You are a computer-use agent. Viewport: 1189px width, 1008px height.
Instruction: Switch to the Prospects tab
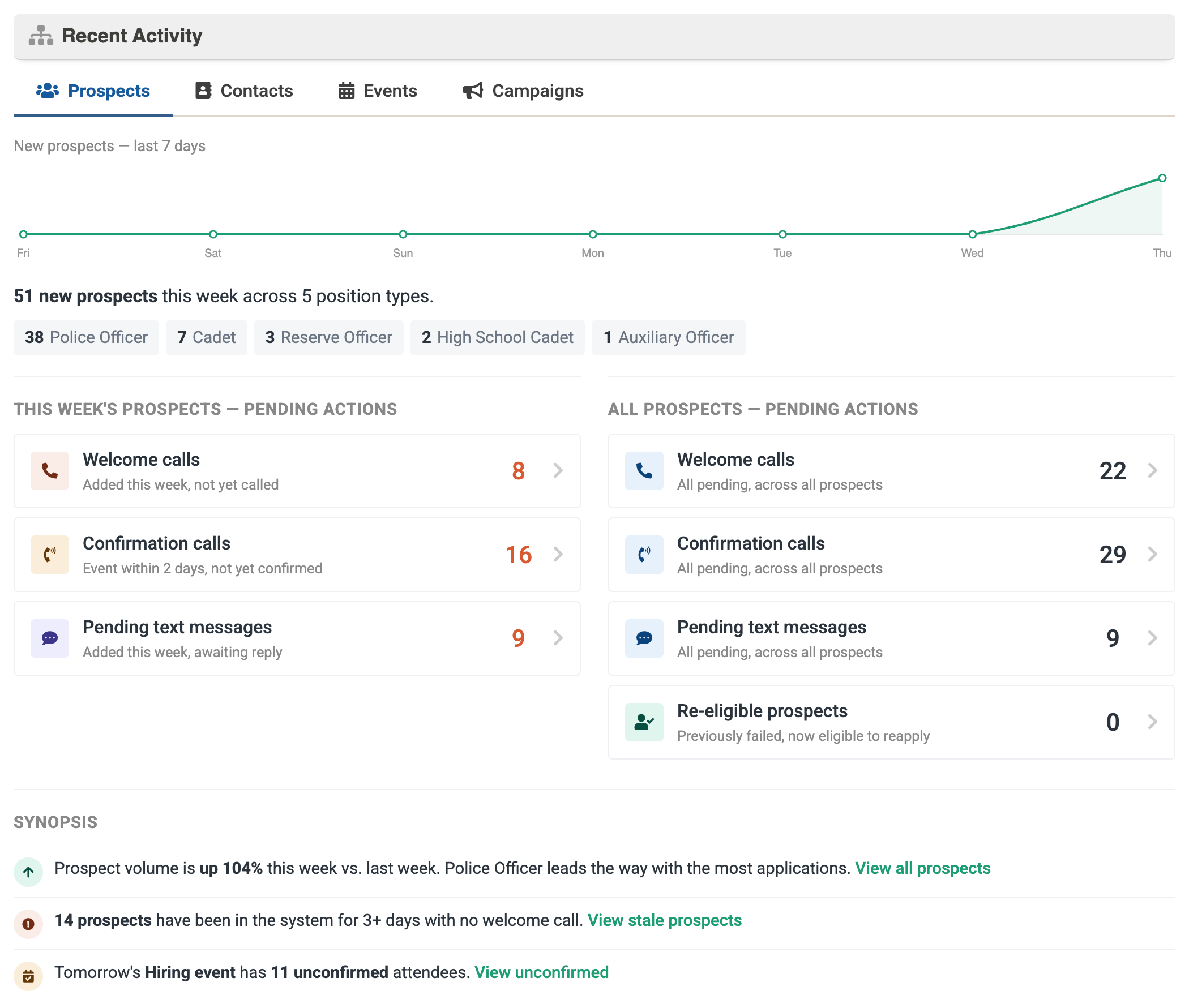93,91
